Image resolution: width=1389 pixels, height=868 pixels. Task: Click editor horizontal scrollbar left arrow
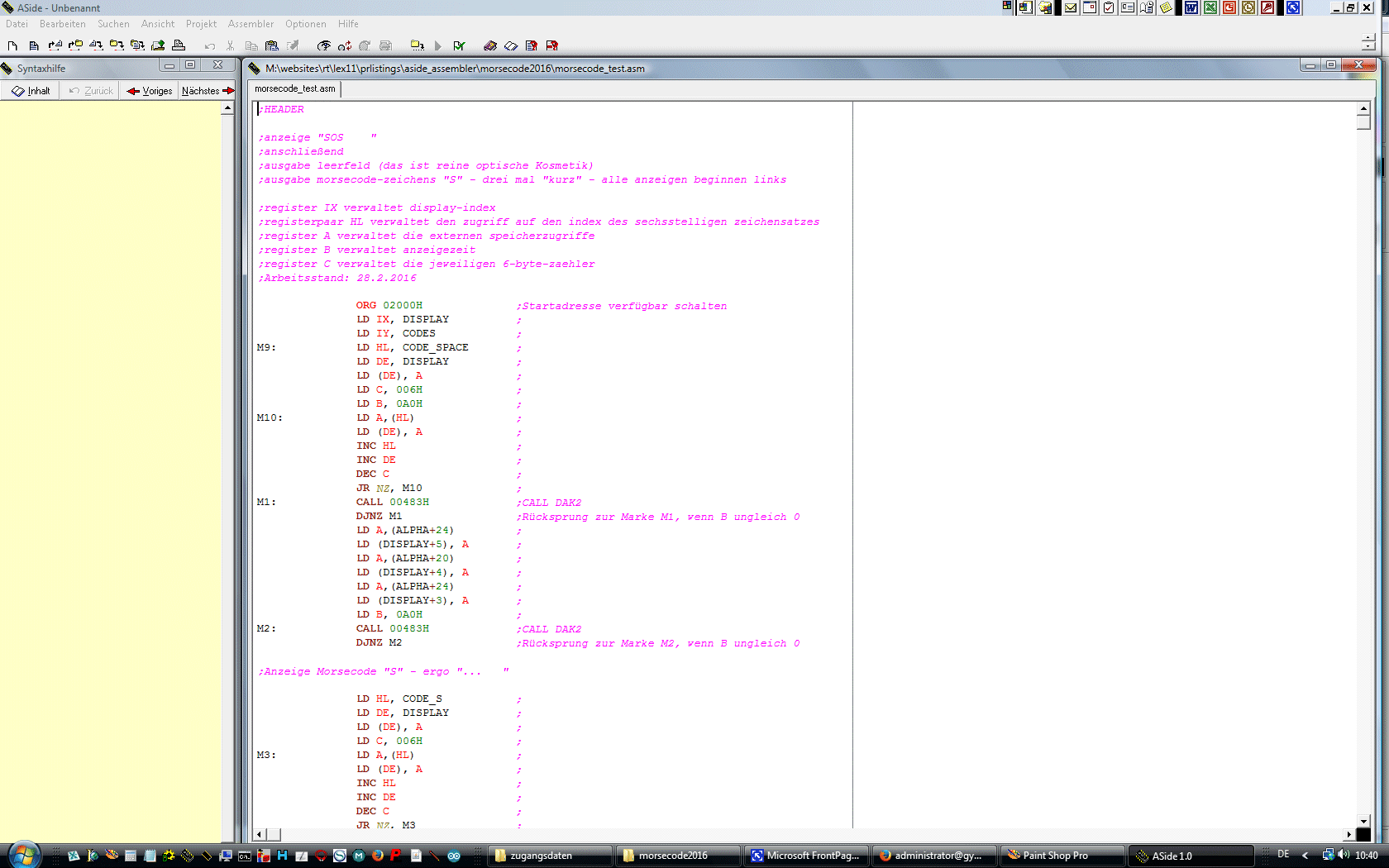coord(260,835)
